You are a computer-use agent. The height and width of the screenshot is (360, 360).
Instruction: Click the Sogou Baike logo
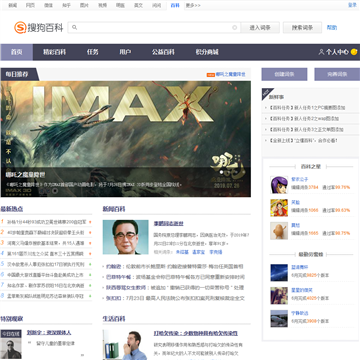point(39,27)
